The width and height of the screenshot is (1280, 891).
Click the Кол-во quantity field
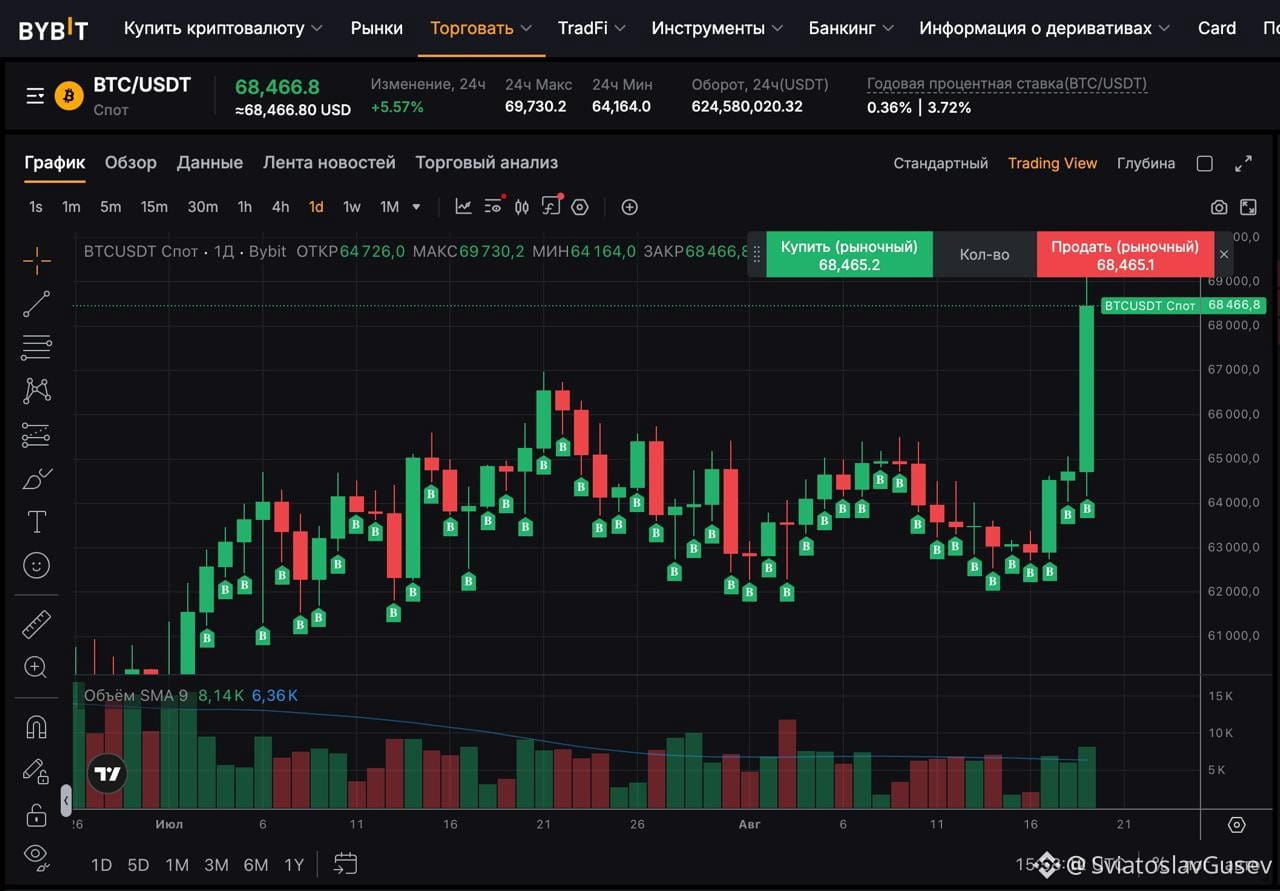[x=985, y=255]
